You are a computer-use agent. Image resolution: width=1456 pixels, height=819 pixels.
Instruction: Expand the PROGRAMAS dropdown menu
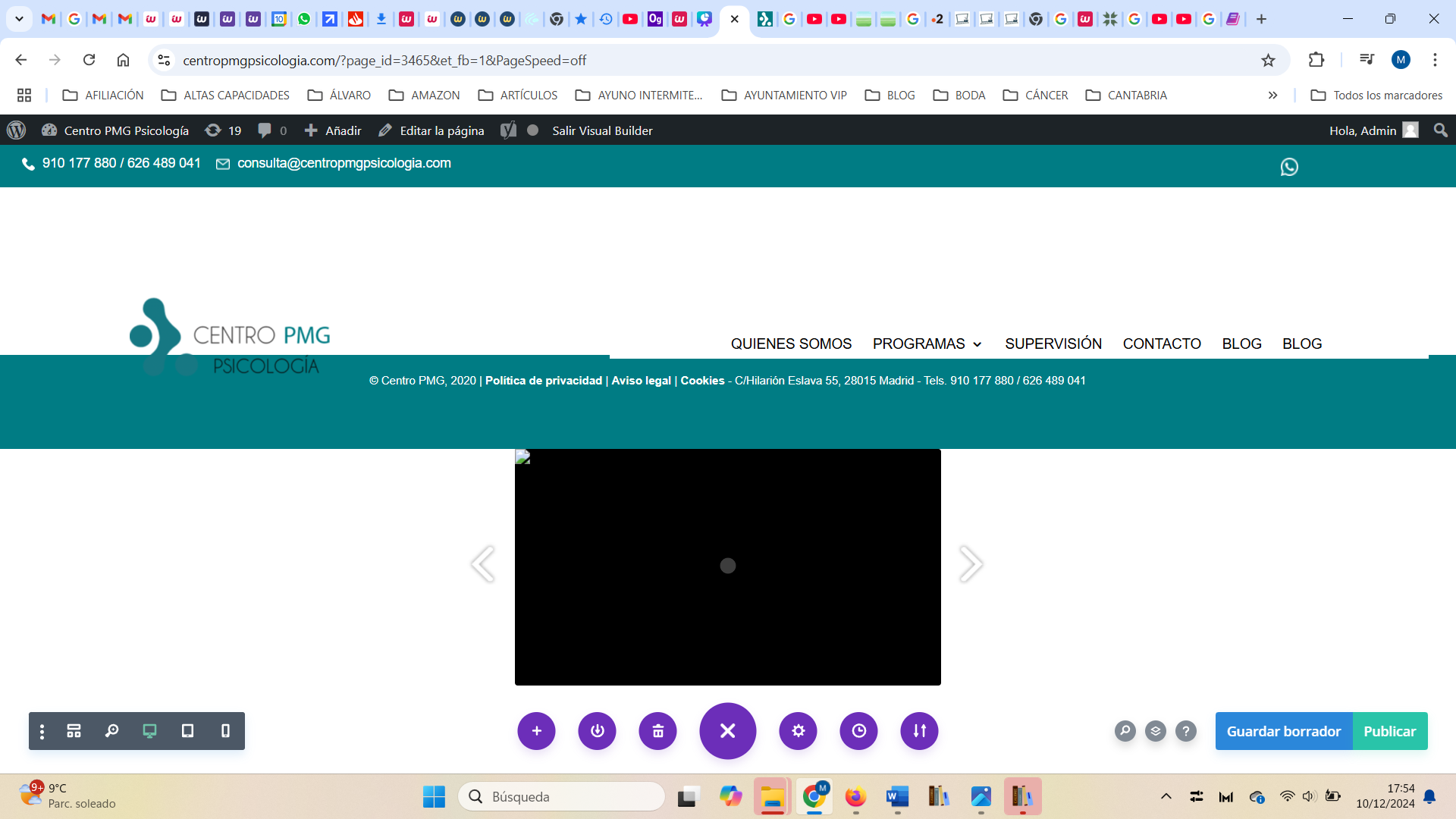[x=927, y=344]
